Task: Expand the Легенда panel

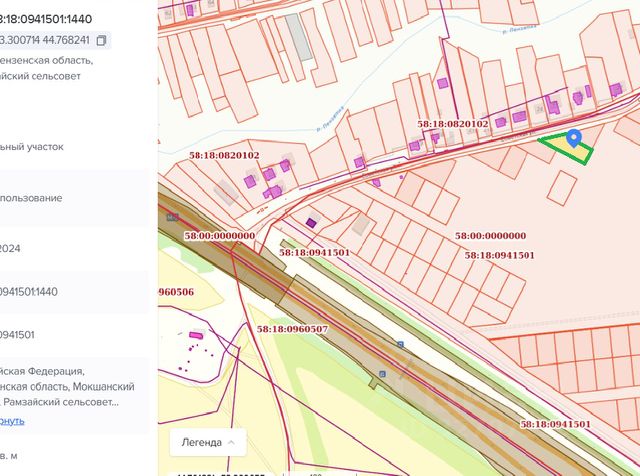Action: (x=208, y=441)
